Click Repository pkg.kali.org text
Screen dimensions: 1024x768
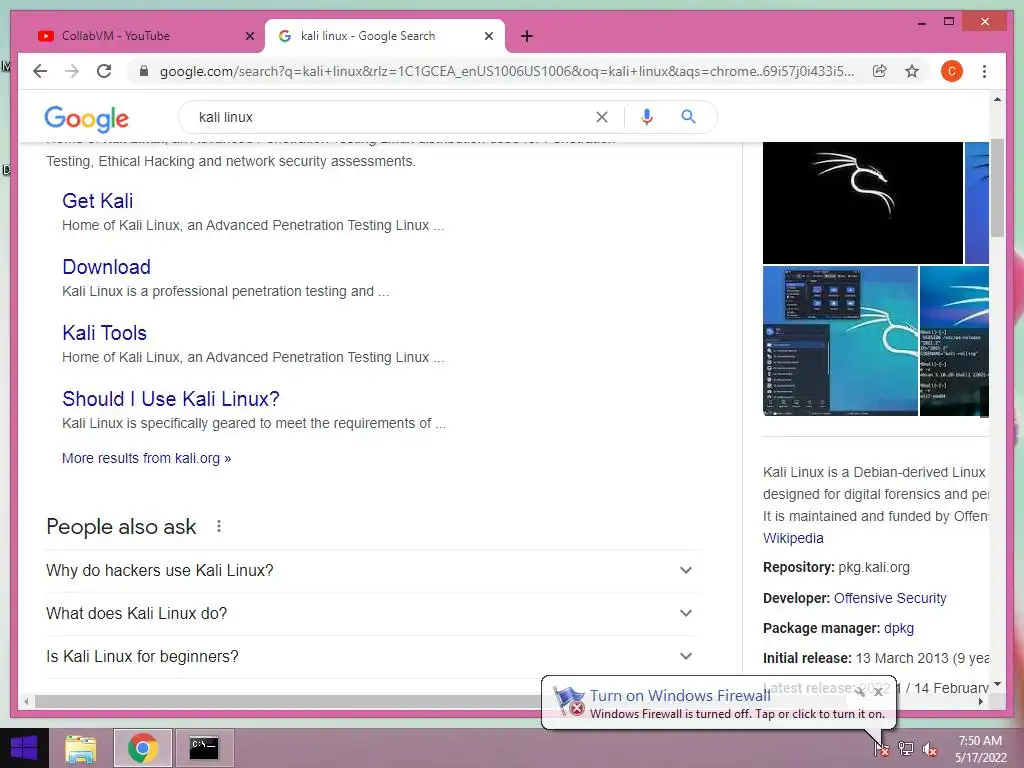tap(836, 568)
